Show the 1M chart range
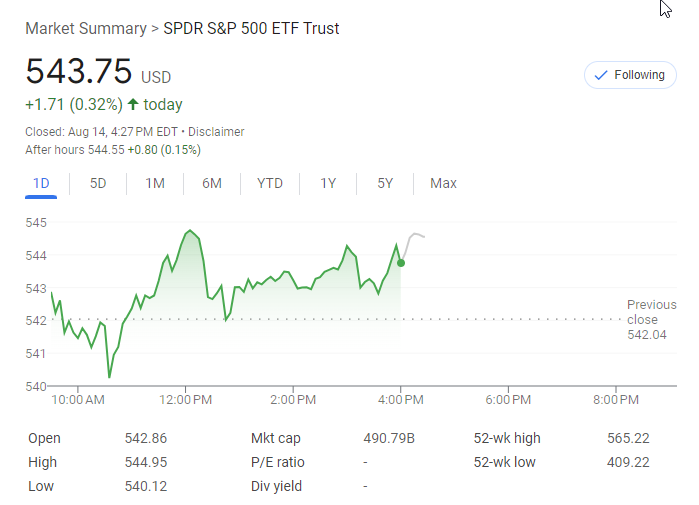 (155, 183)
